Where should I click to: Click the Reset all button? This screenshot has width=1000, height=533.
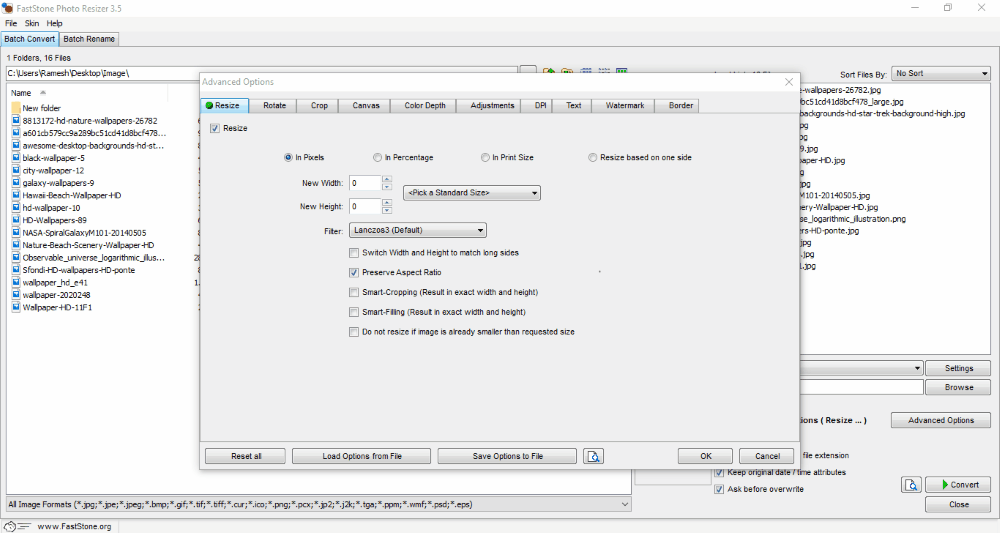[x=246, y=456]
